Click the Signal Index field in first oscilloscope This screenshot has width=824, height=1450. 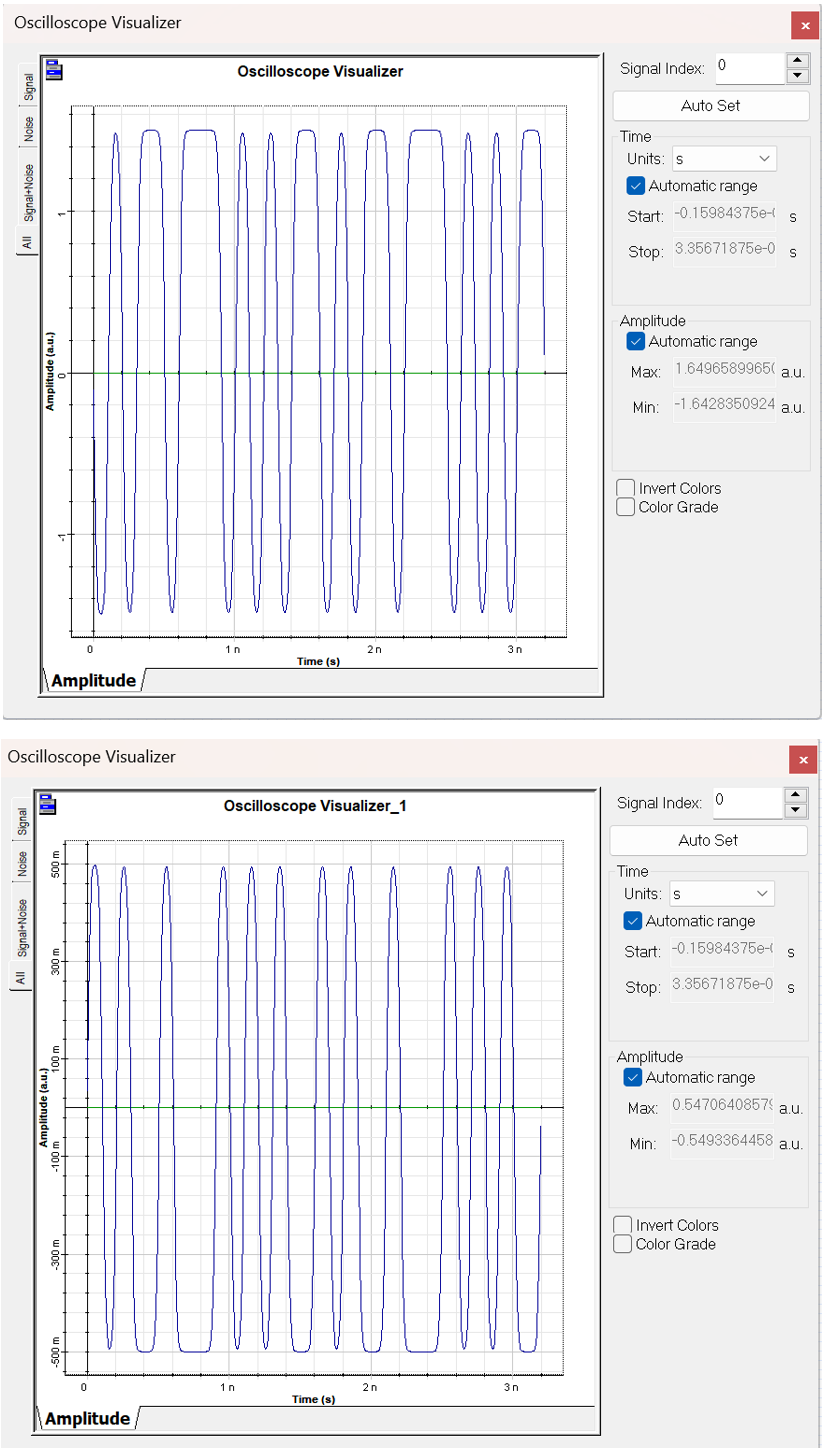point(749,68)
